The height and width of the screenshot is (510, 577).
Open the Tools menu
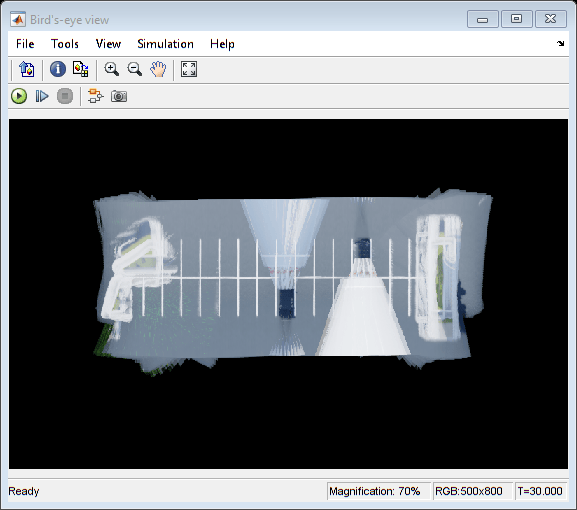(65, 44)
